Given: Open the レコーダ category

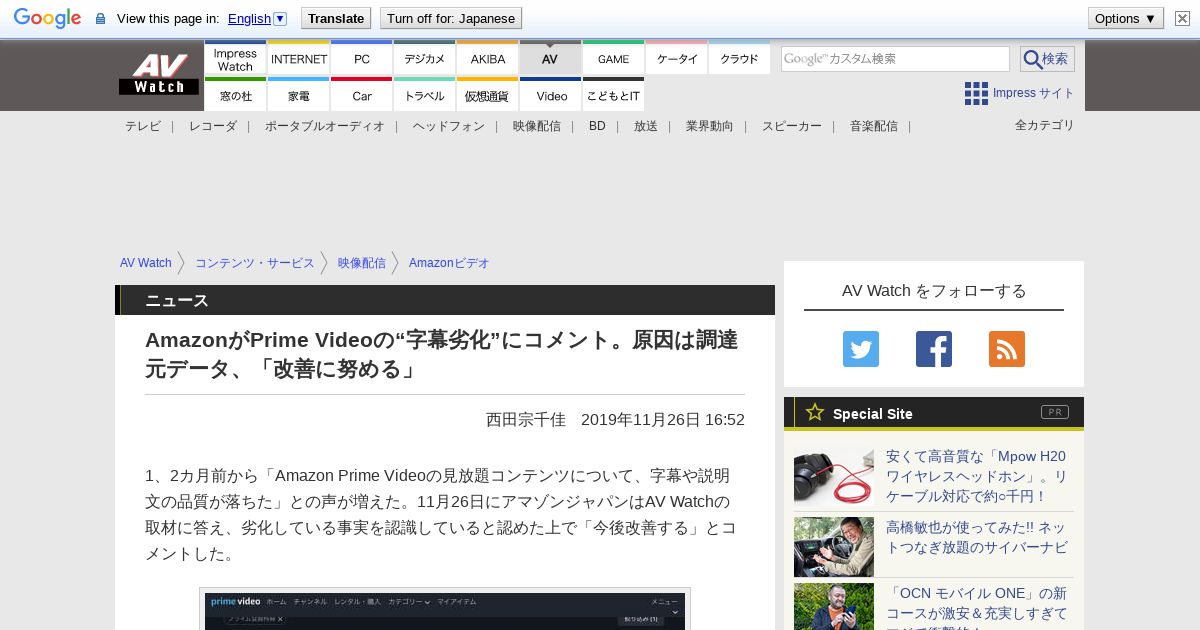Looking at the screenshot, I should [x=213, y=126].
